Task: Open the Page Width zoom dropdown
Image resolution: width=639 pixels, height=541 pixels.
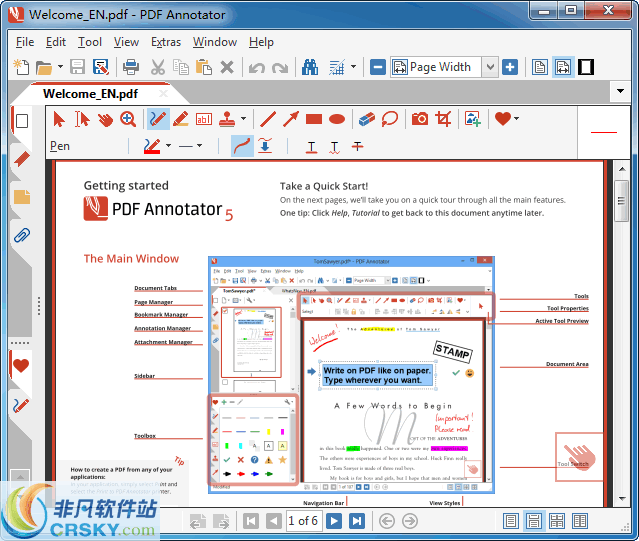Action: 490,67
